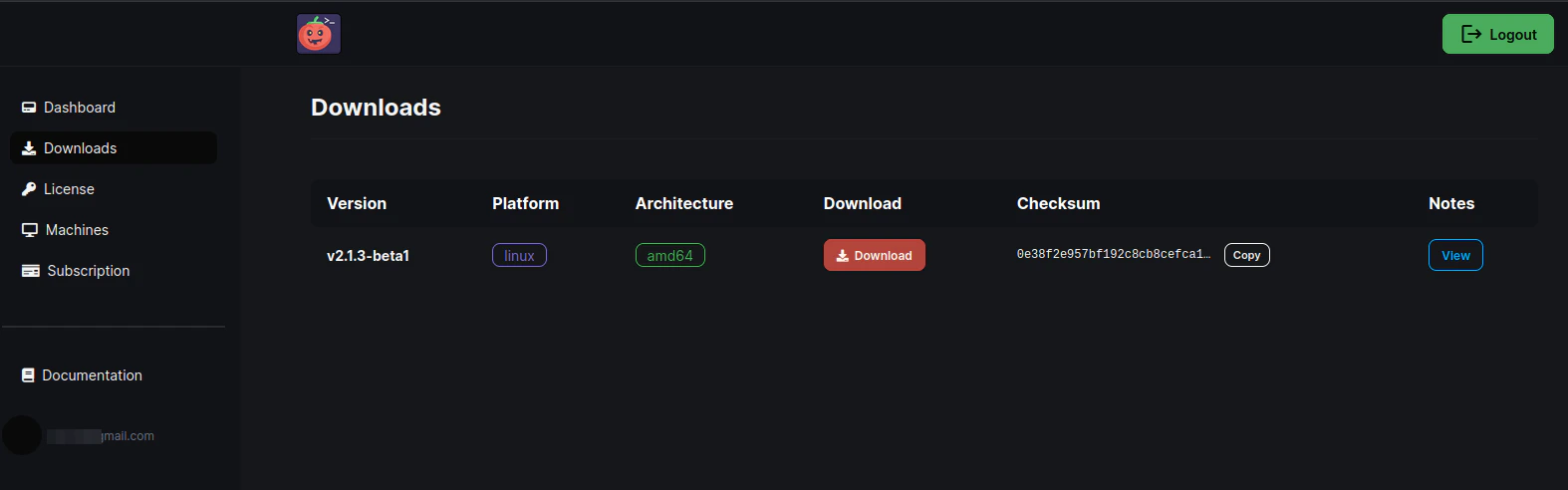1568x490 pixels.
Task: Click the Downloads page heading
Action: click(376, 108)
